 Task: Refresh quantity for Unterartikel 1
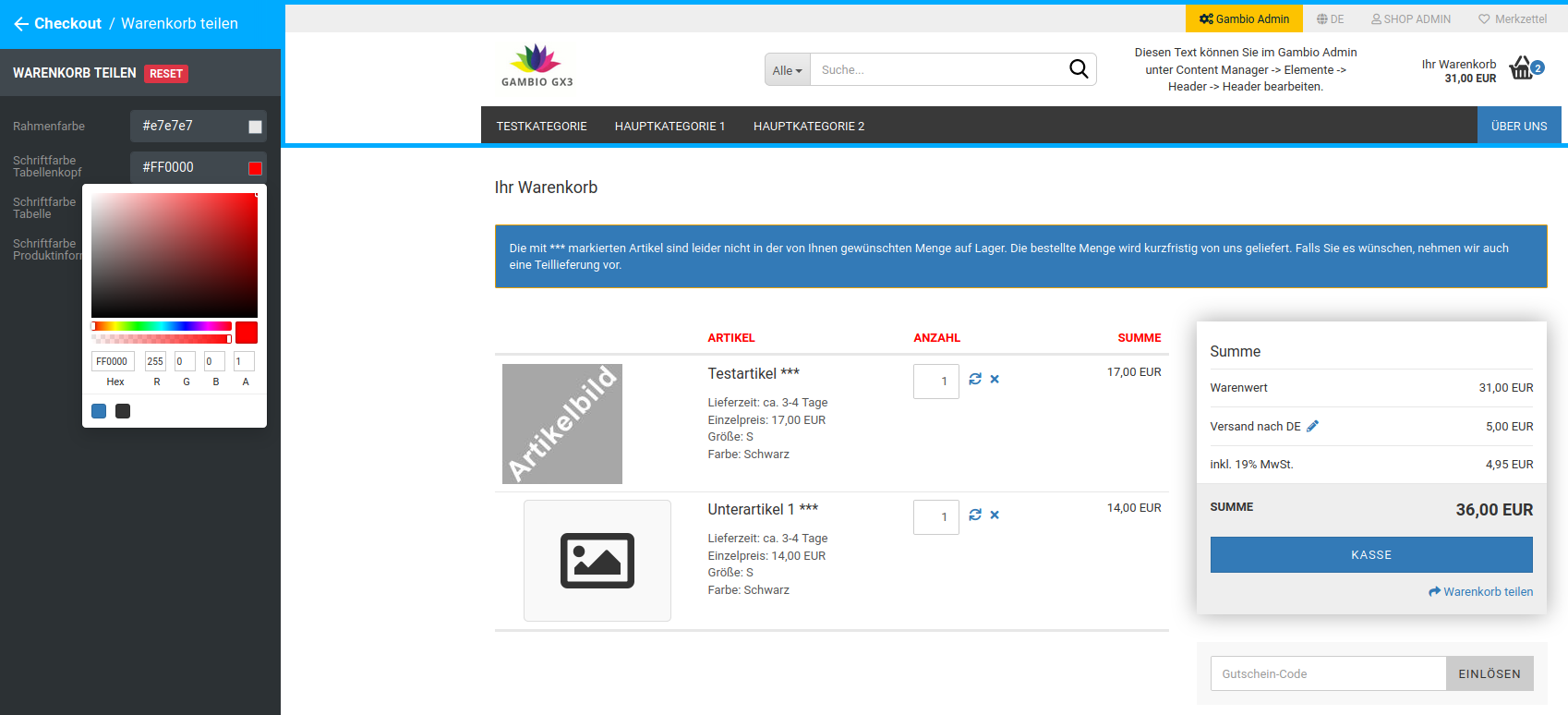click(x=975, y=515)
